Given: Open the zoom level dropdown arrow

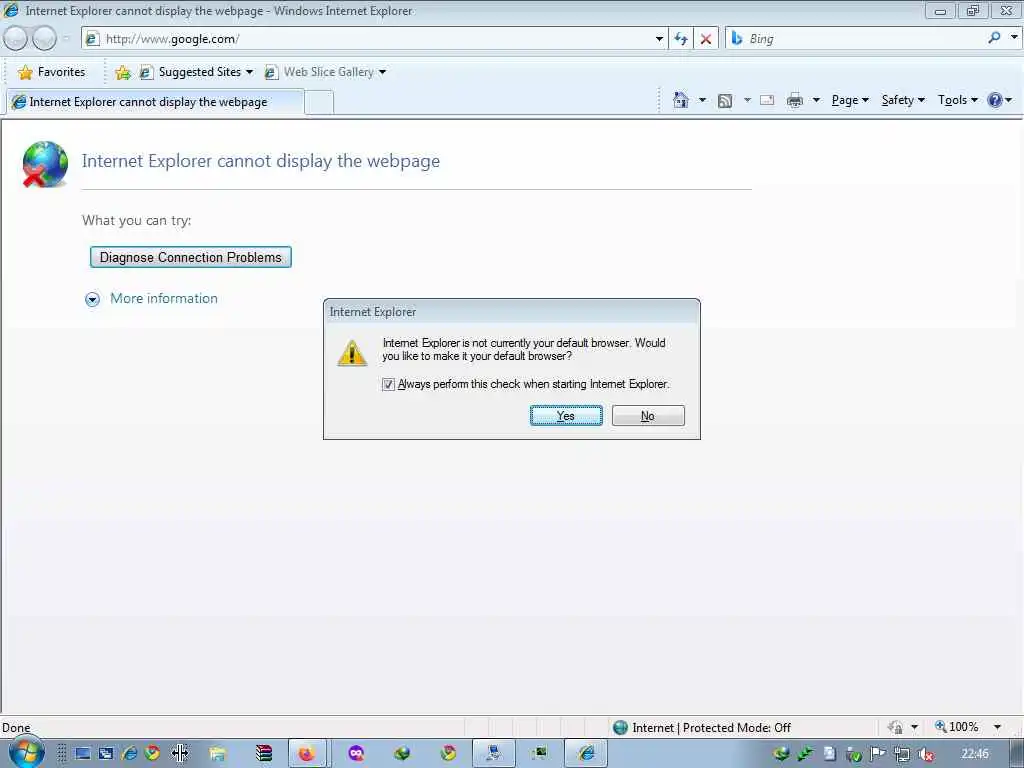Looking at the screenshot, I should [x=997, y=727].
